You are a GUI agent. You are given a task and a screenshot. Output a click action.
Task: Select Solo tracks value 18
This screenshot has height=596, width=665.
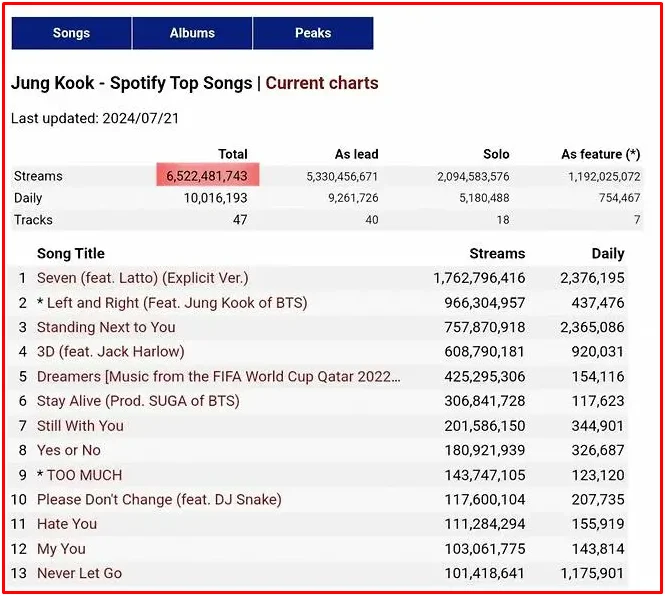(503, 220)
